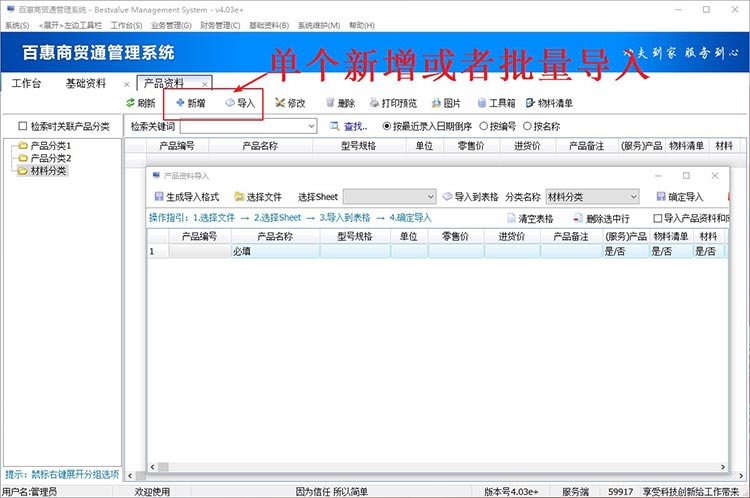Open 物料清单 bill of materials
Viewport: 750px width, 498px height.
549,103
